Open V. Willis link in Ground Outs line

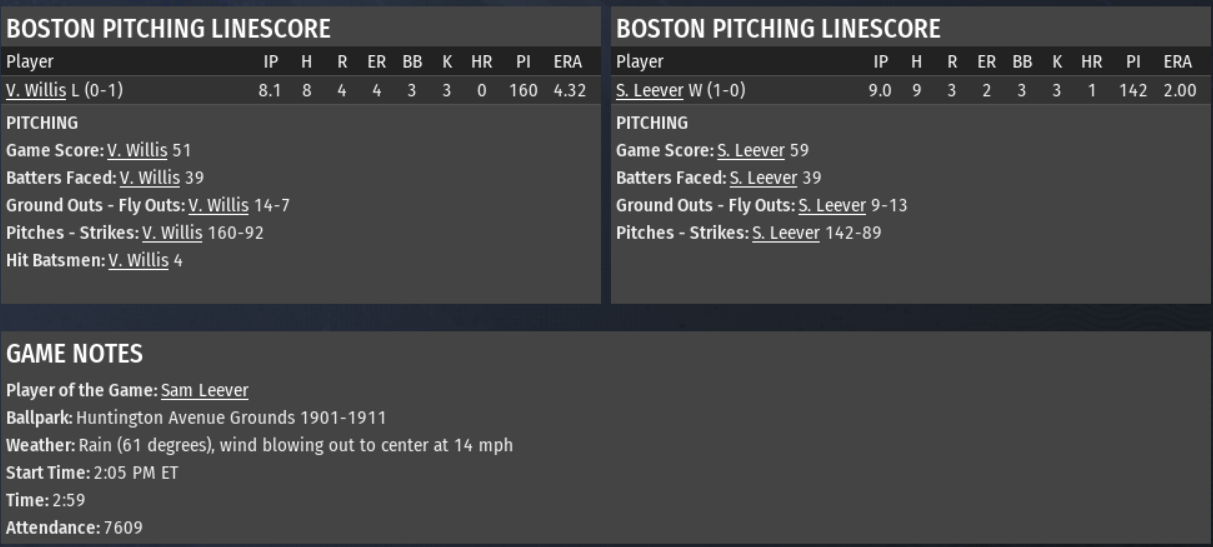tap(218, 206)
